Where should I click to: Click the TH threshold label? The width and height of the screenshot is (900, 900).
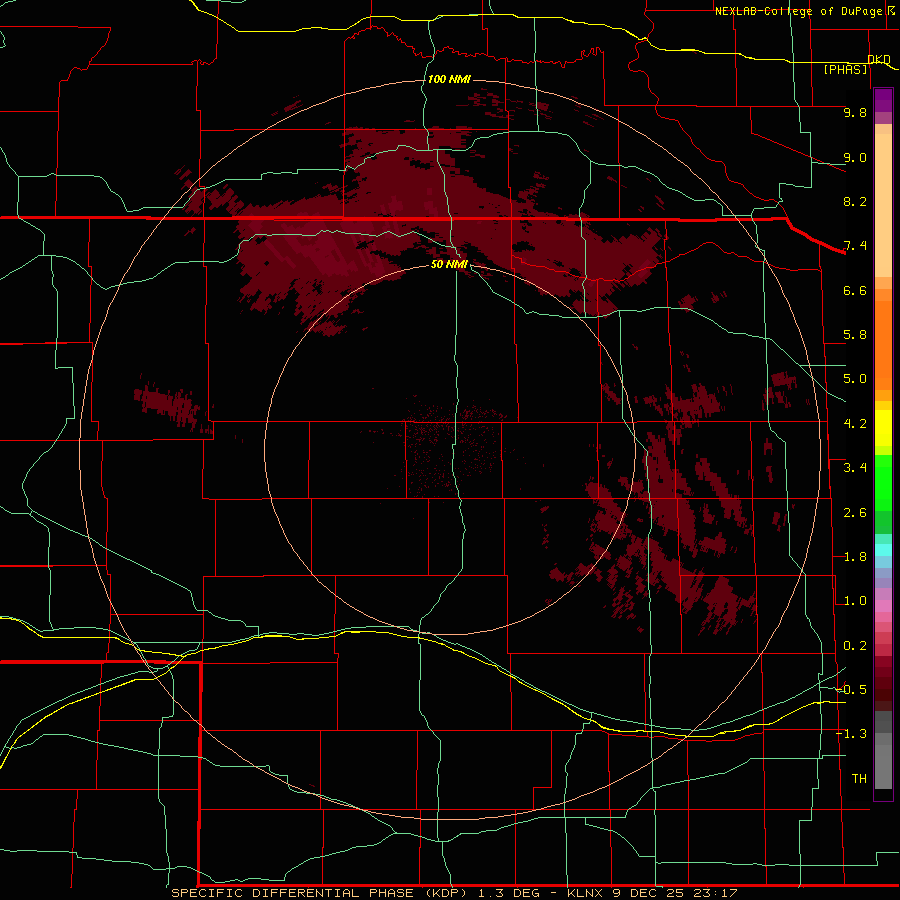[859, 779]
